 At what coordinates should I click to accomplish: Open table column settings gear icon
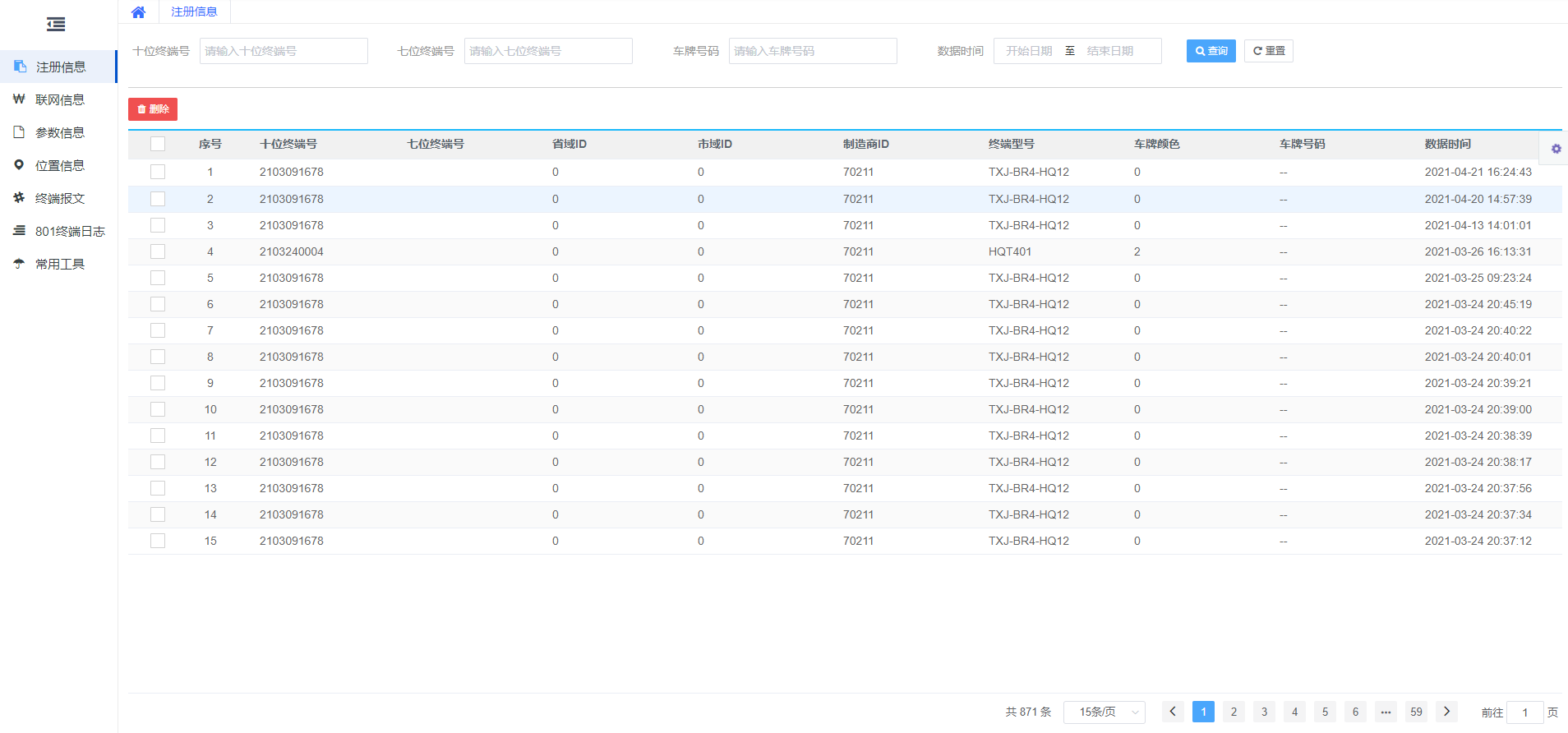point(1556,149)
